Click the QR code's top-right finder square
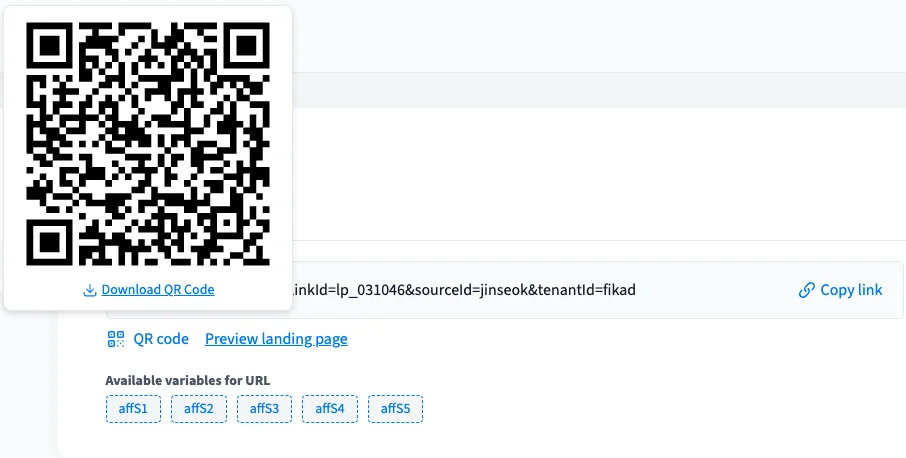The width and height of the screenshot is (906, 458). [x=244, y=48]
